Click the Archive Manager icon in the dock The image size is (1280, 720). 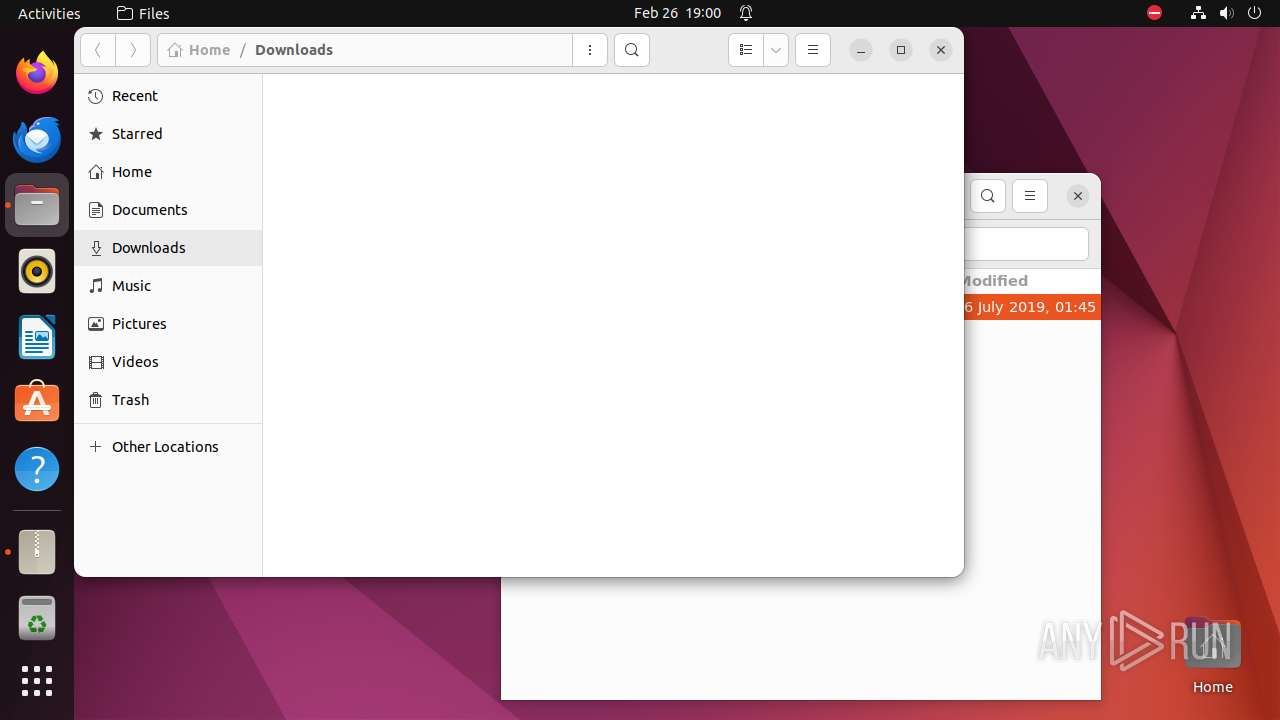point(37,552)
